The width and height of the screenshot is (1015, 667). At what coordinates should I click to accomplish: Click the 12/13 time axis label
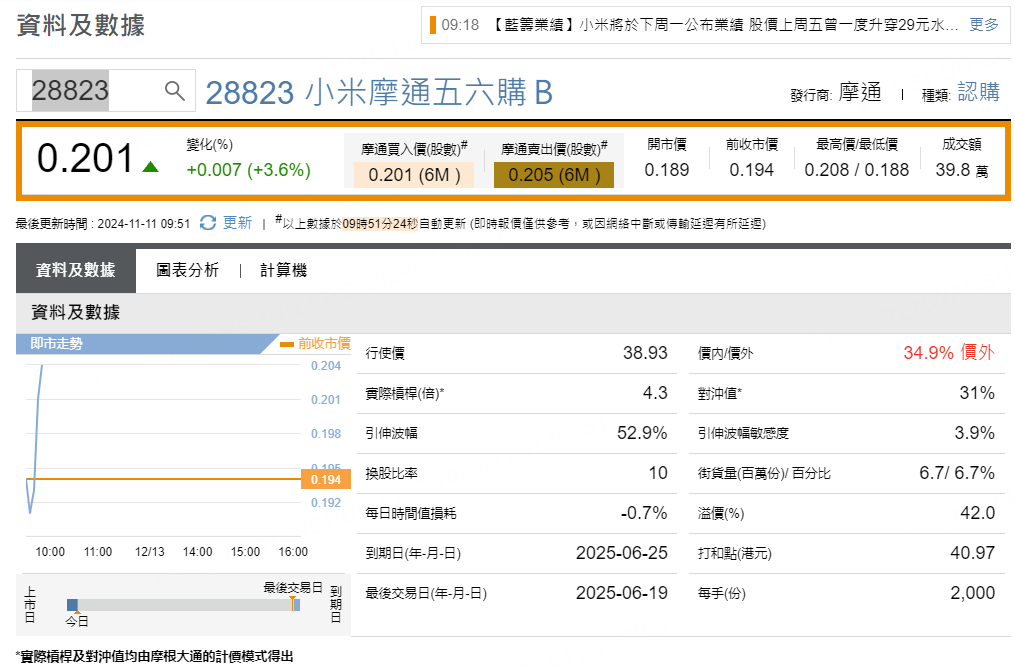point(150,552)
